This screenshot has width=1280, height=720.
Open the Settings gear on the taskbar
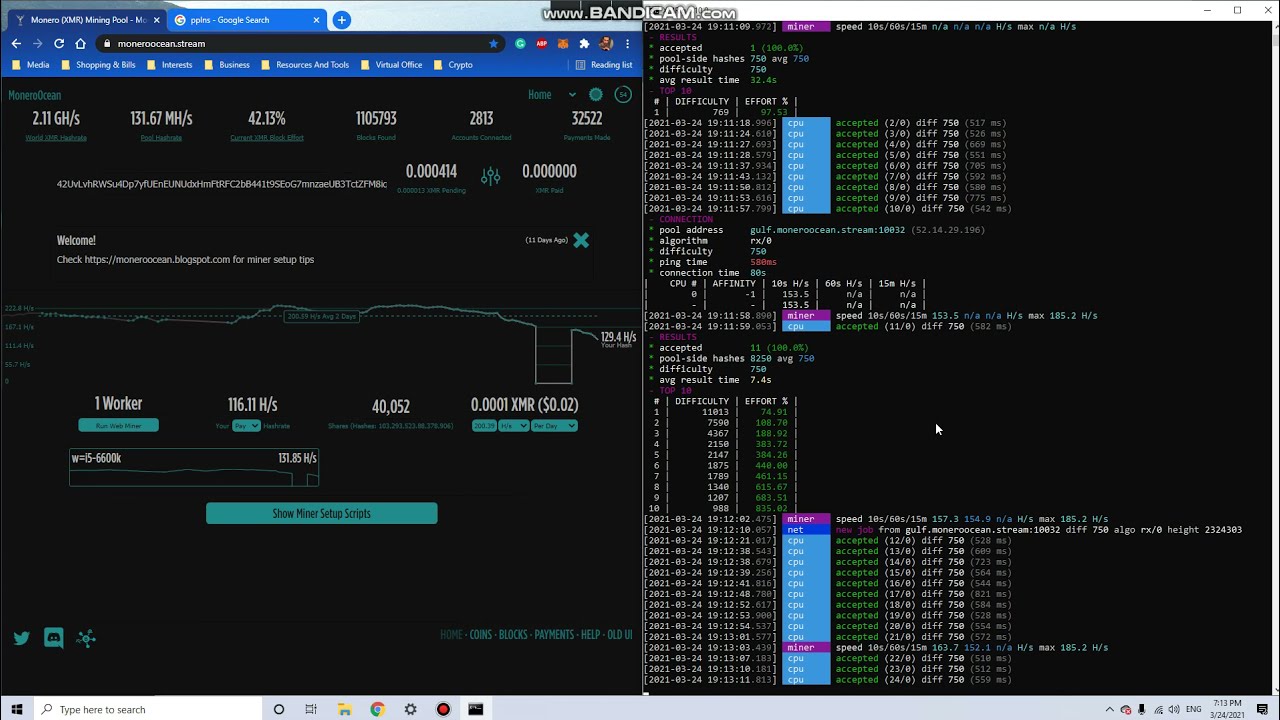click(x=410, y=709)
